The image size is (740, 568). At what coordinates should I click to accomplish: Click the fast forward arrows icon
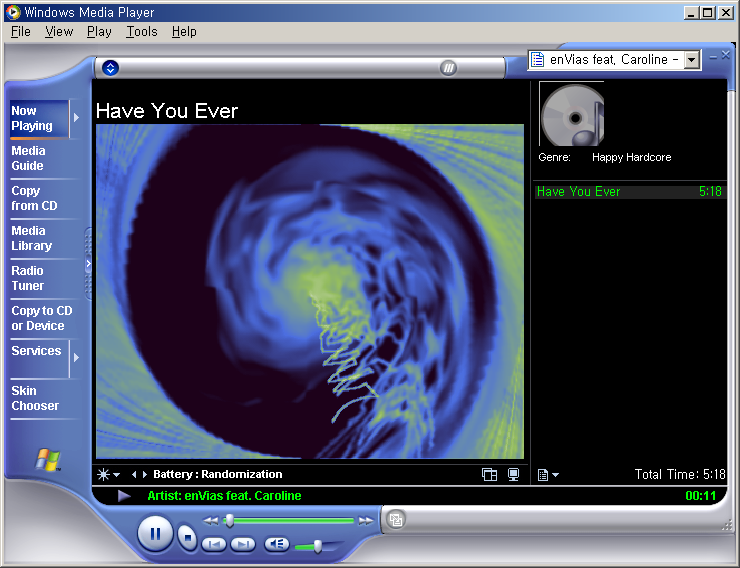(366, 520)
